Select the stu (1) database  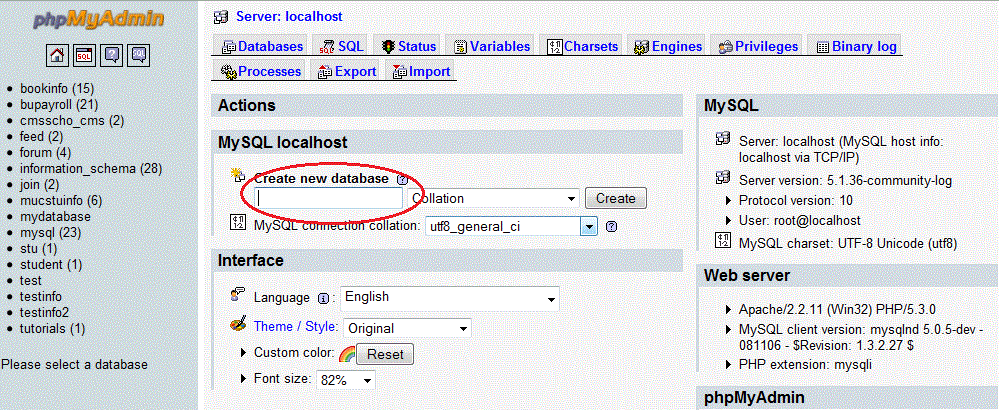pyautogui.click(x=39, y=248)
